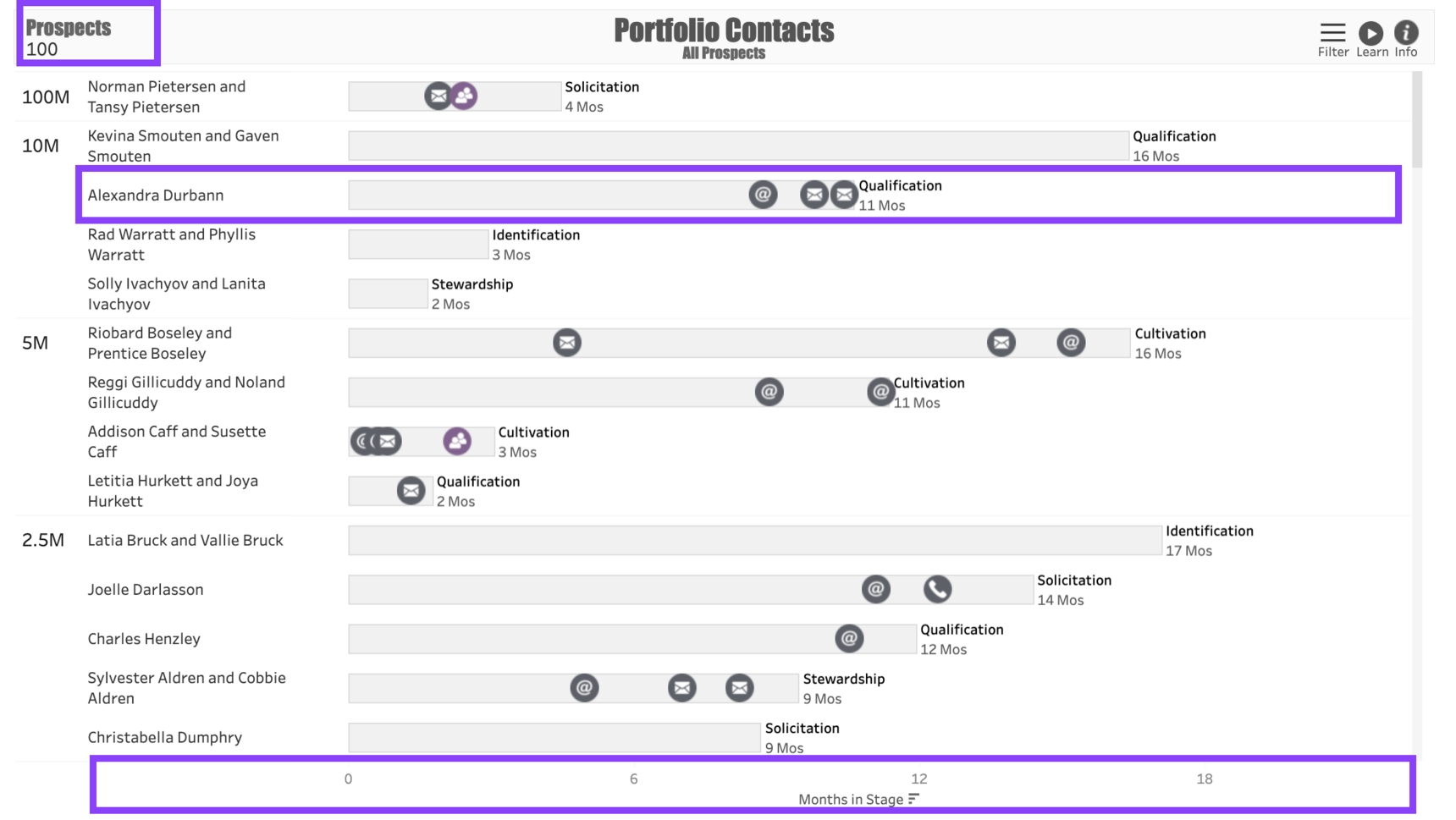Select the Latia Bruck and Vallie Bruck bar

click(x=754, y=540)
